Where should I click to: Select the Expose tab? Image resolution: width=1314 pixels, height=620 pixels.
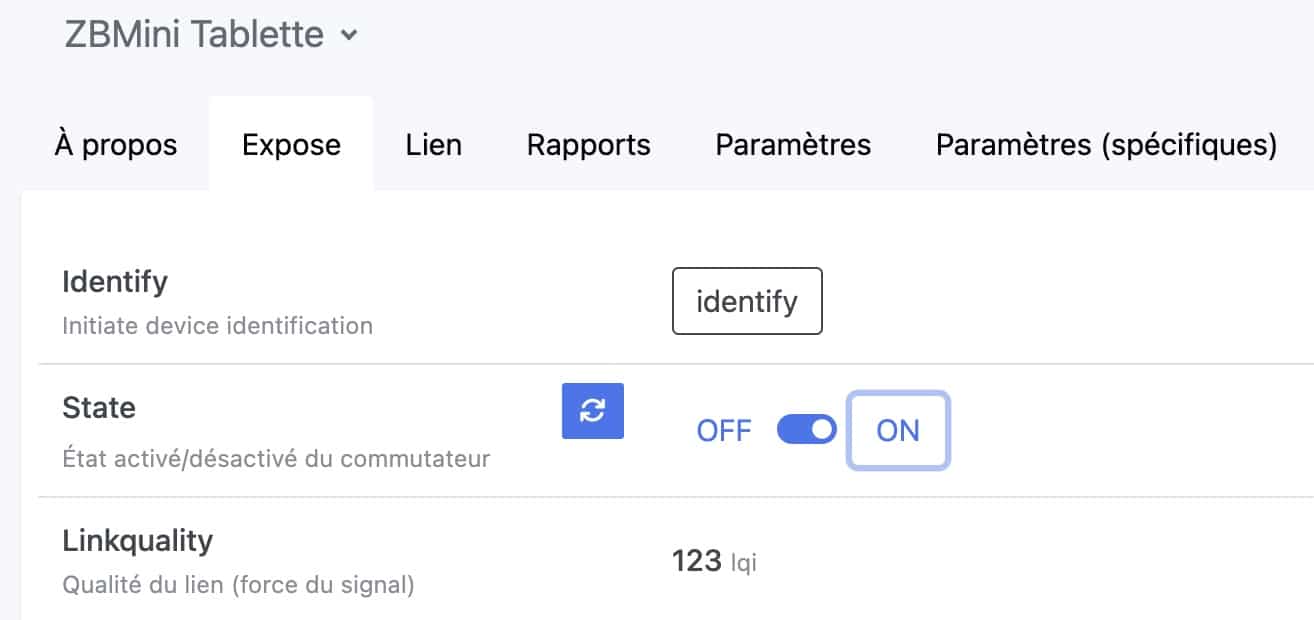[x=291, y=145]
